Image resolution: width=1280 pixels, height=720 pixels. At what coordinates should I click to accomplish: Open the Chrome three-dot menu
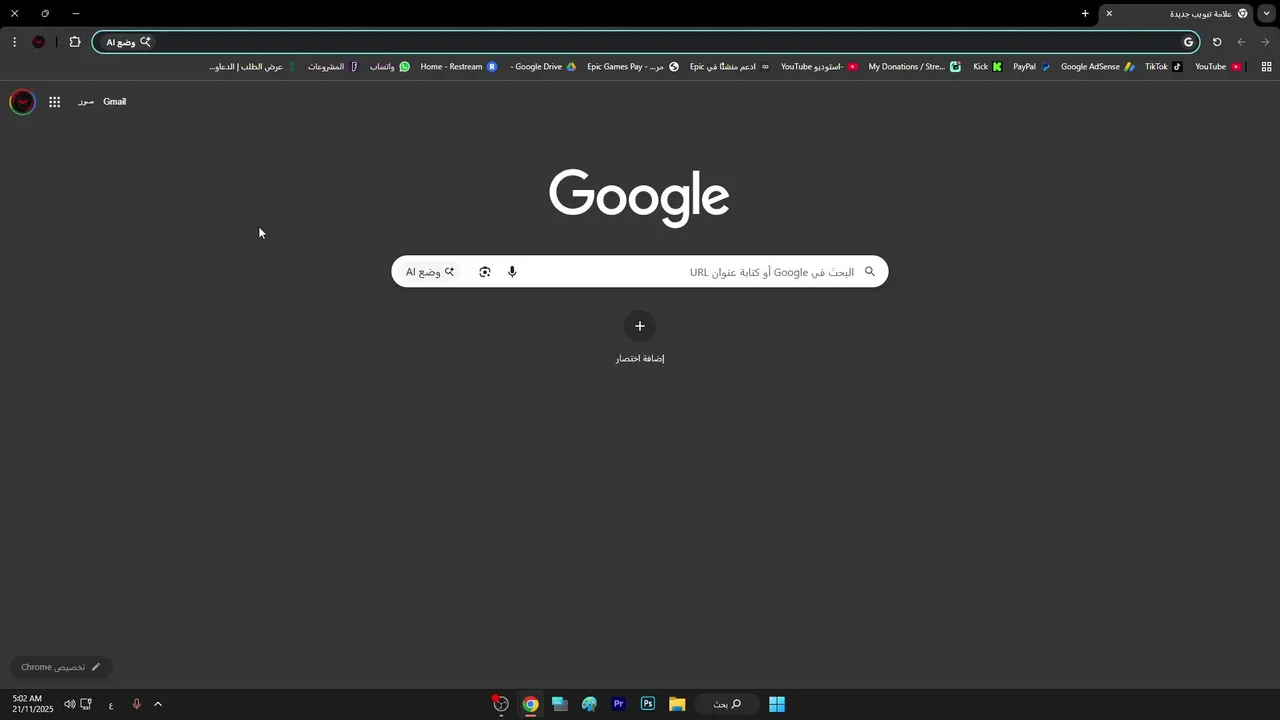tap(14, 42)
